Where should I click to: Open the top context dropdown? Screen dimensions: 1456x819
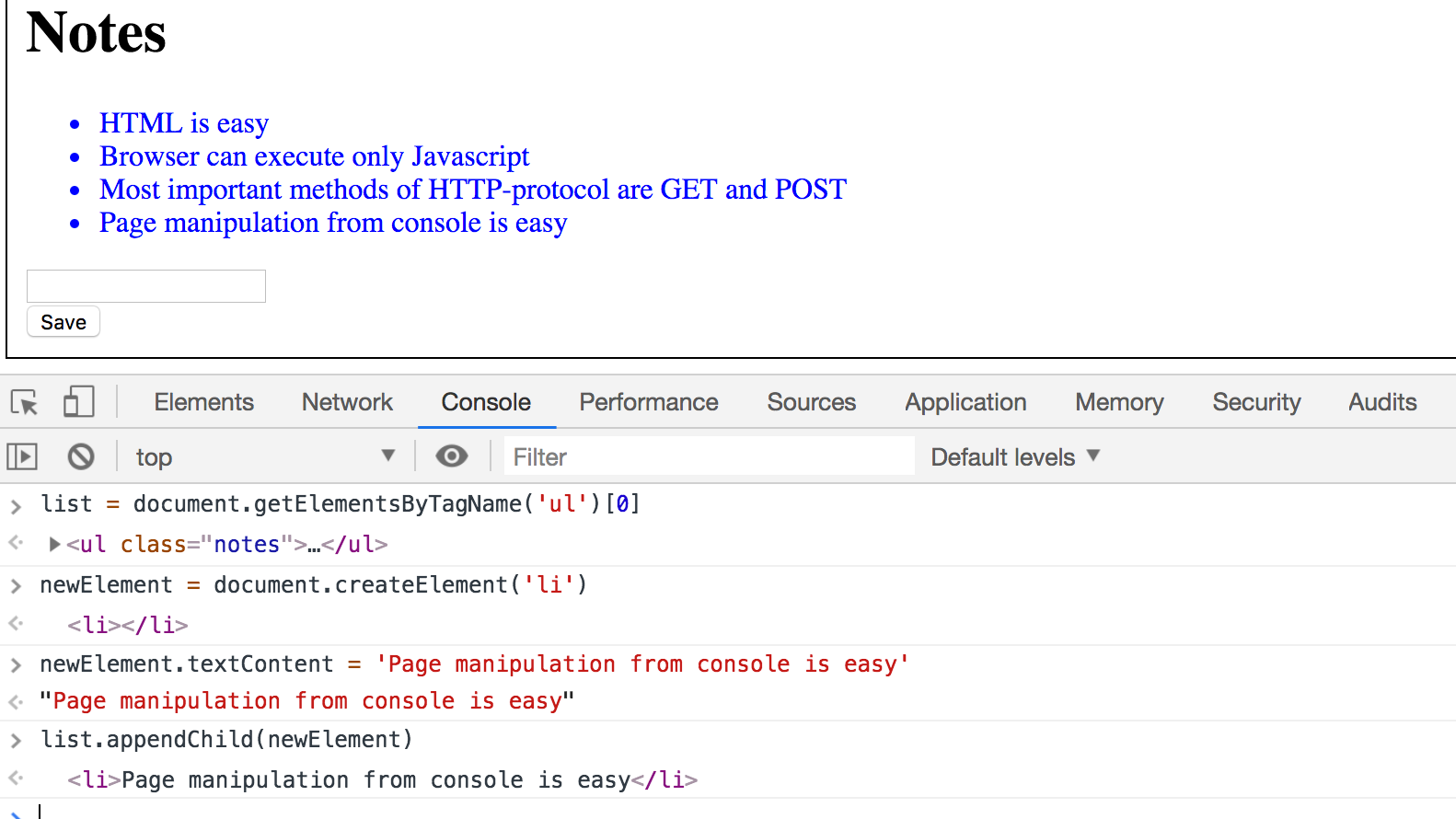tap(265, 456)
